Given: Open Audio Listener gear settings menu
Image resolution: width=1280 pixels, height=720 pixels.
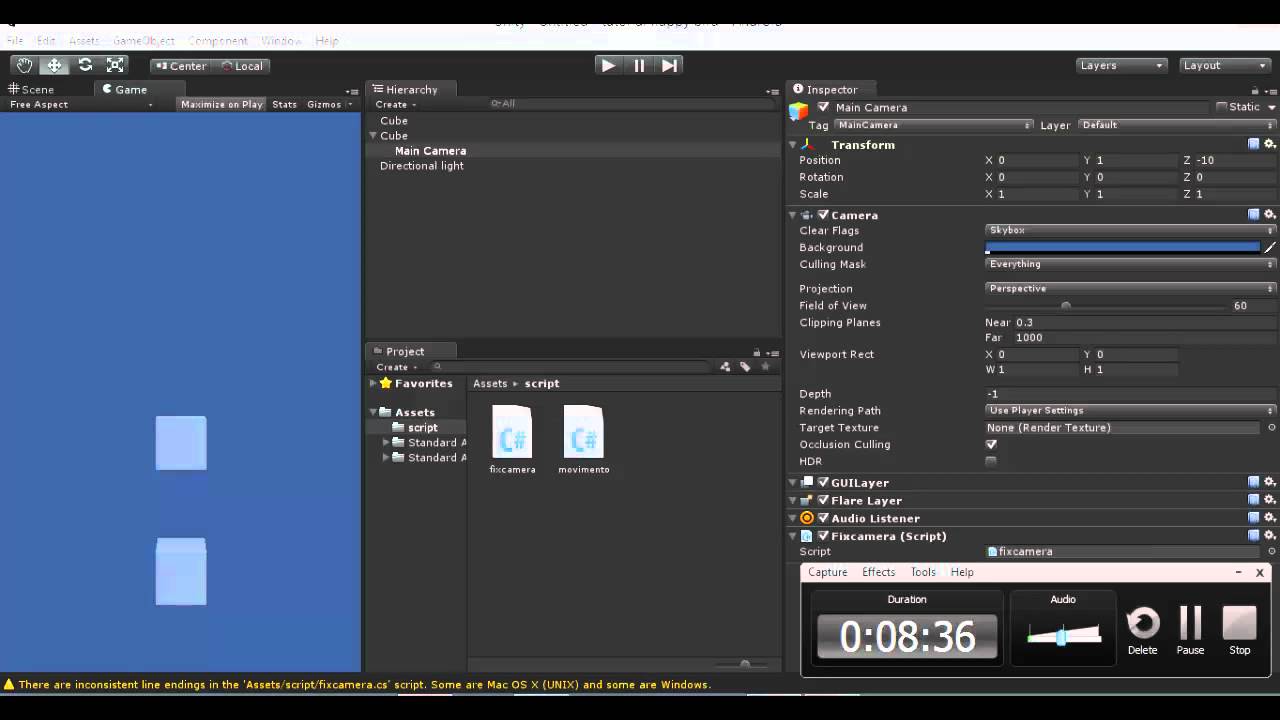Looking at the screenshot, I should pyautogui.click(x=1270, y=518).
